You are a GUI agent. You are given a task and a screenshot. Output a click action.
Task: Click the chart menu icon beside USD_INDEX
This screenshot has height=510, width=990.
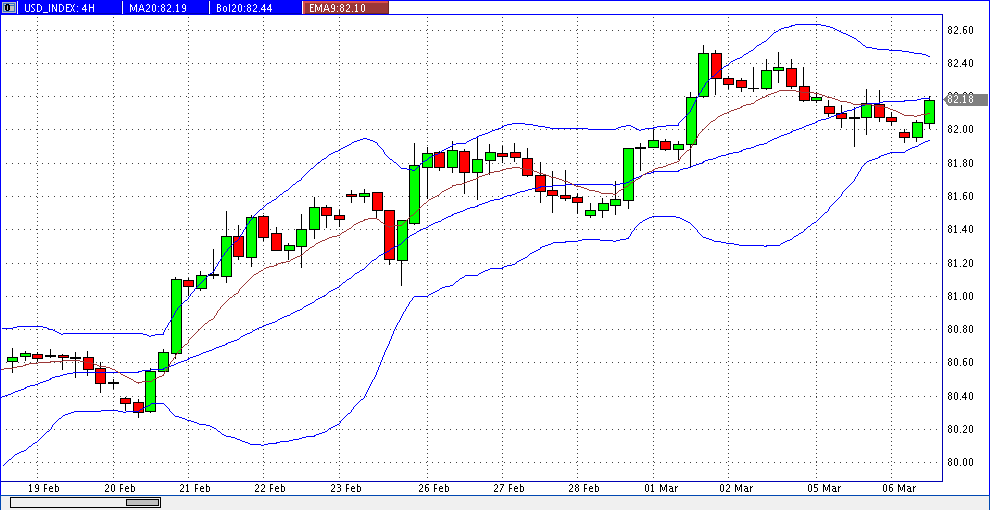[x=7, y=8]
